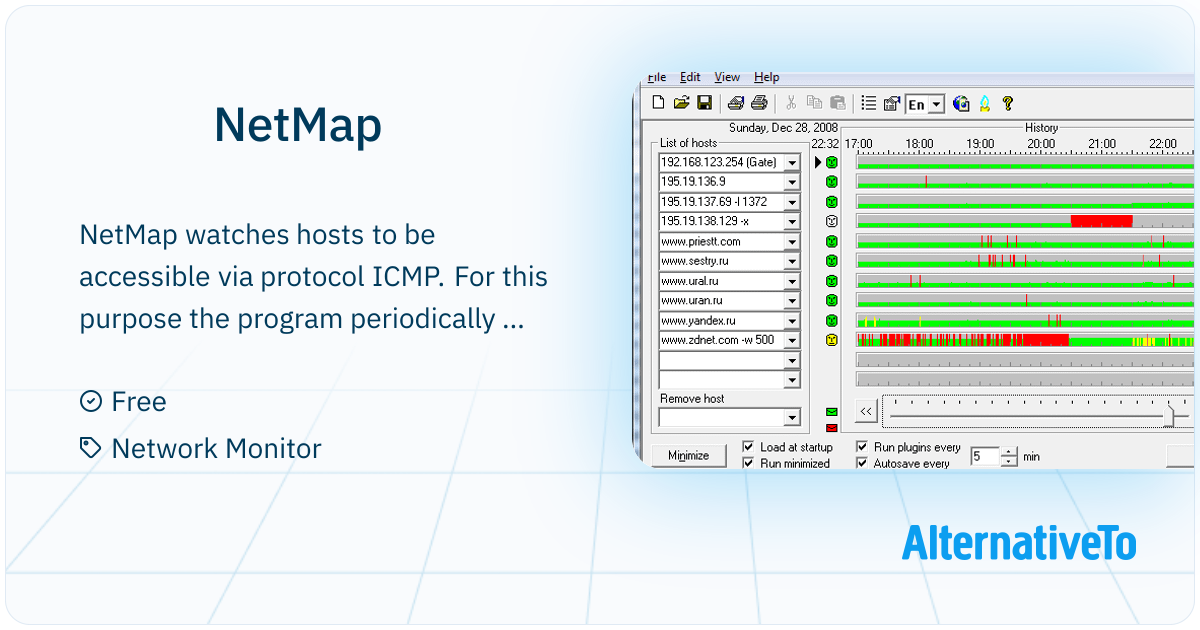Toggle the Run minimized checkbox

(748, 463)
